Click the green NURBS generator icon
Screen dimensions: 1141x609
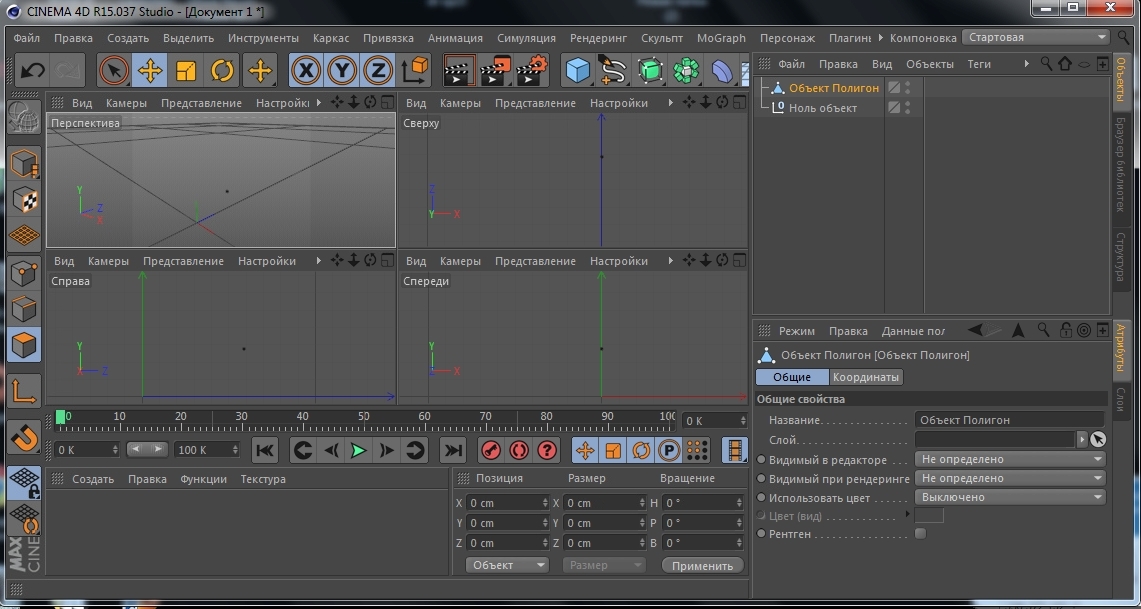pos(651,71)
